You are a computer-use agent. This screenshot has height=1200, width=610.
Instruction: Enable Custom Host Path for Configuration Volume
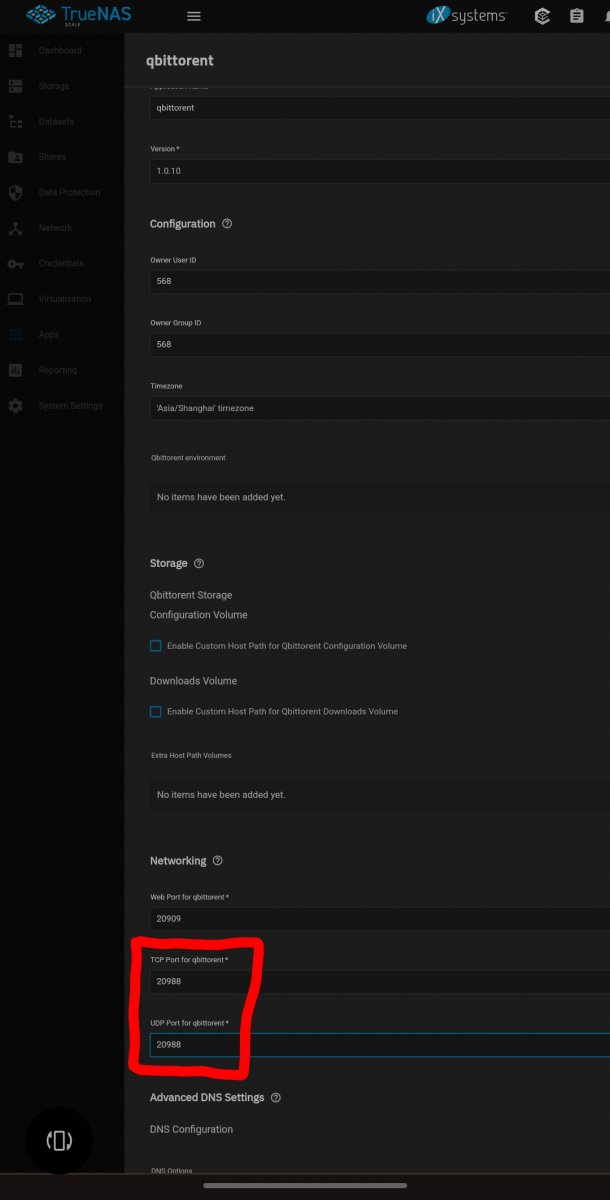click(156, 646)
